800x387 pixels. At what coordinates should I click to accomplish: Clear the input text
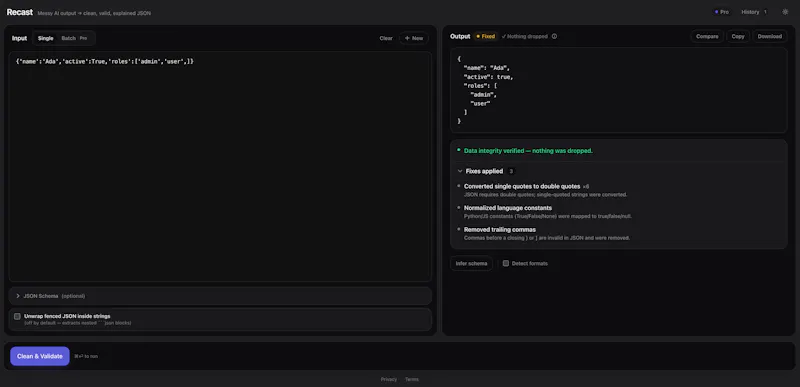pos(386,38)
